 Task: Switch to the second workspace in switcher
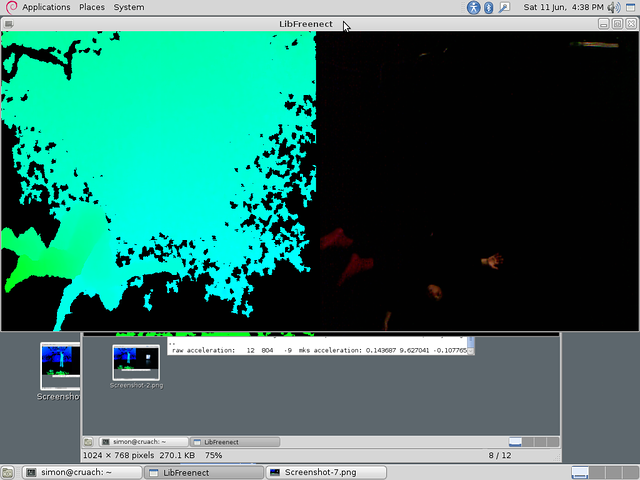point(596,472)
